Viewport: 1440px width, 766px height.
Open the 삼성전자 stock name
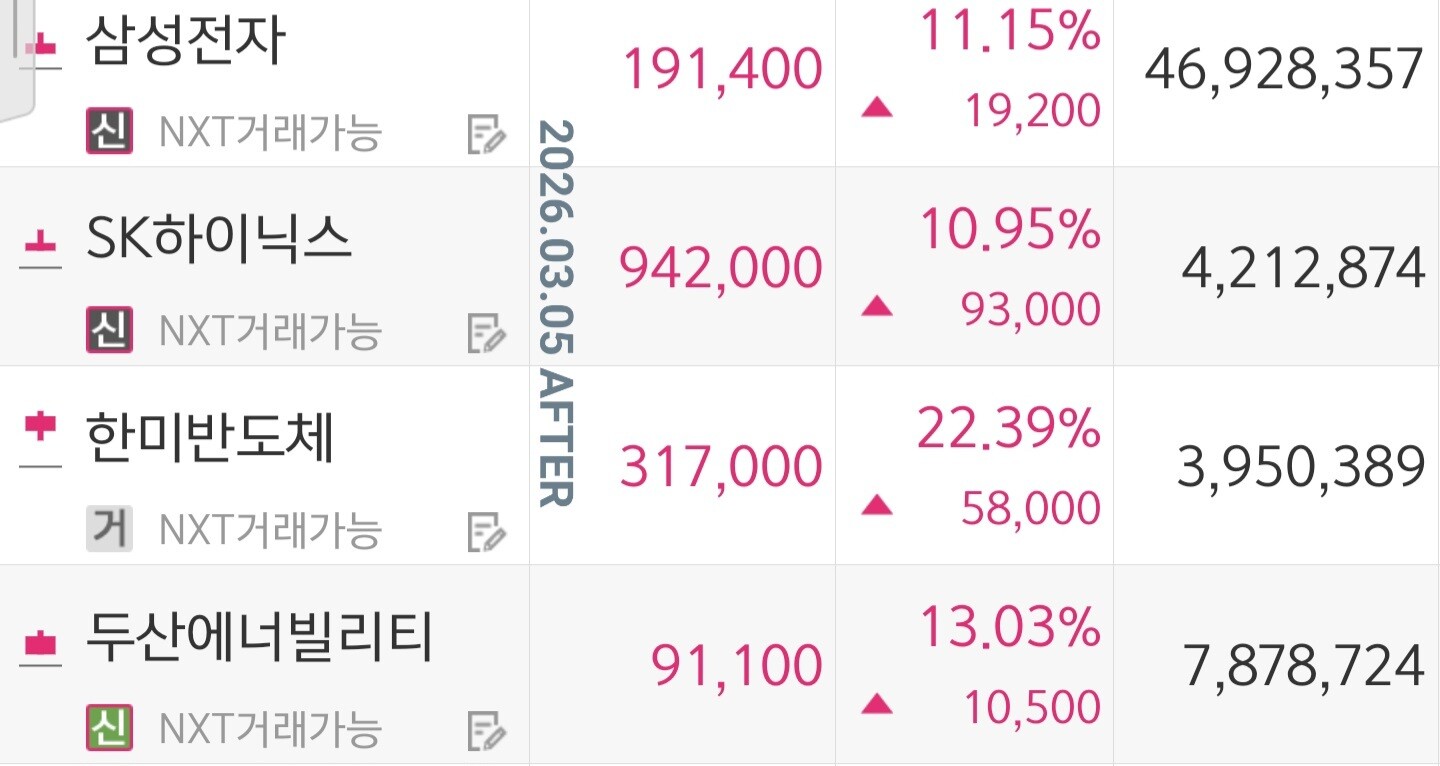tap(186, 41)
